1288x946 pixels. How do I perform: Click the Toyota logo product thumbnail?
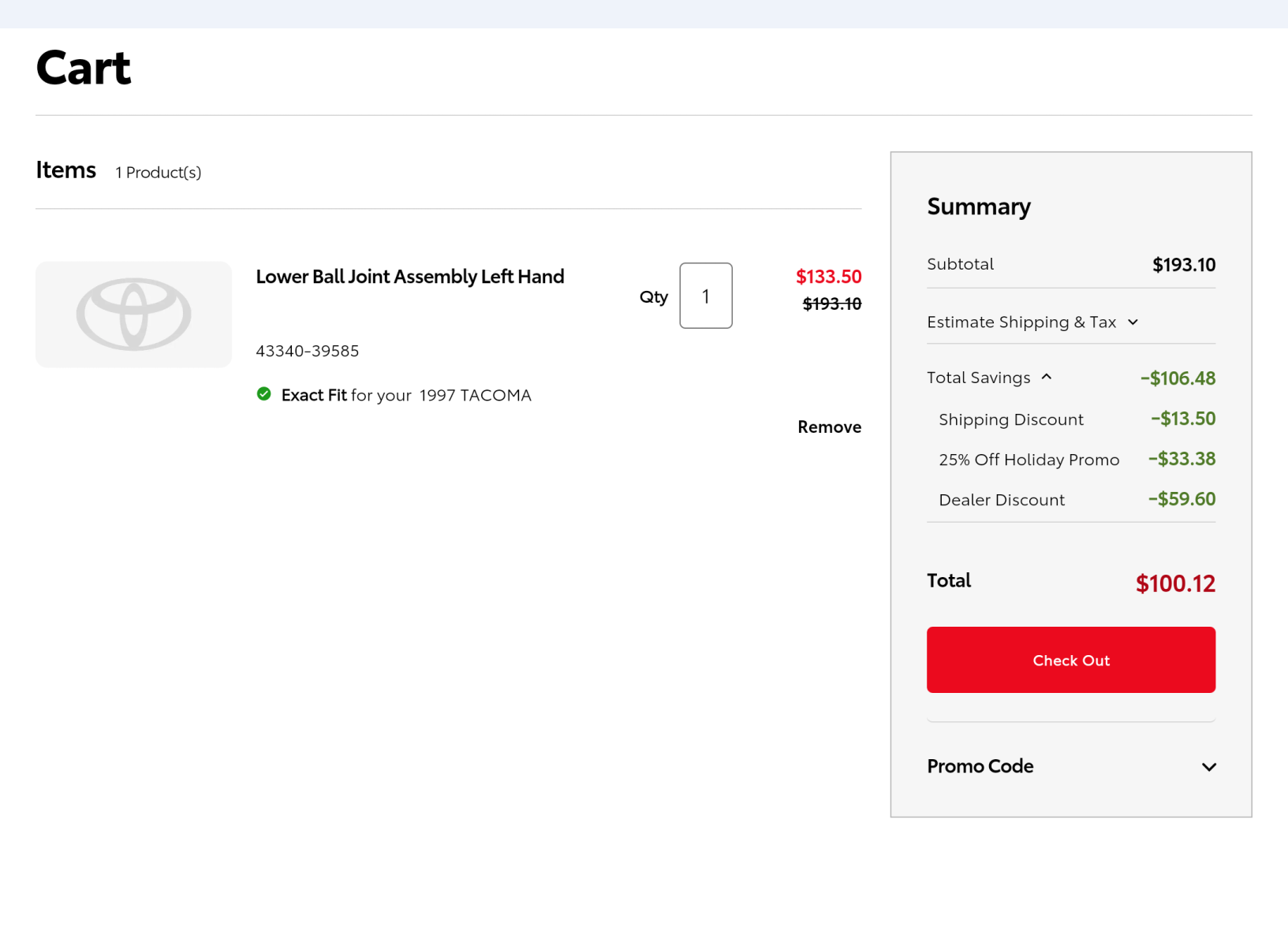[133, 314]
